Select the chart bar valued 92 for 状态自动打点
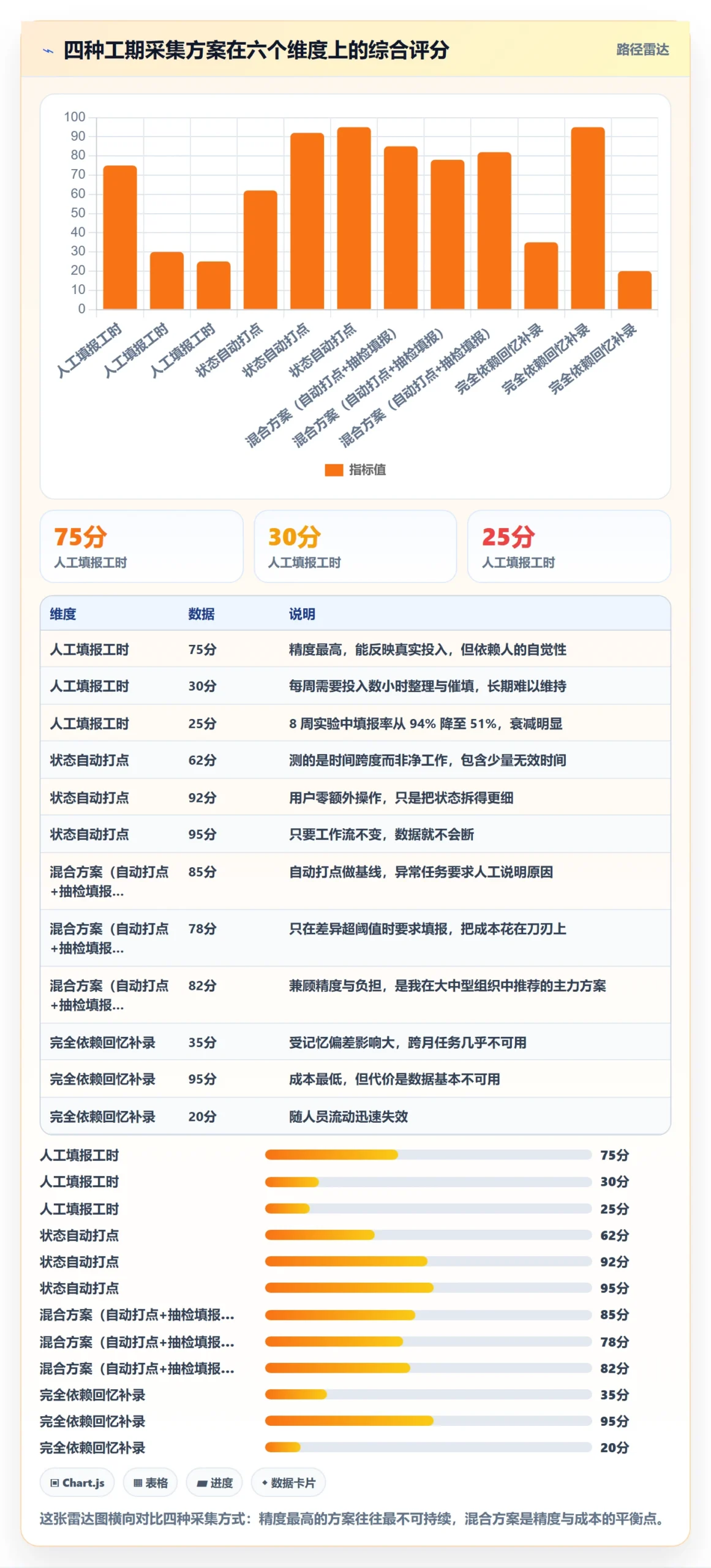Image resolution: width=711 pixels, height=1568 pixels. click(x=307, y=221)
